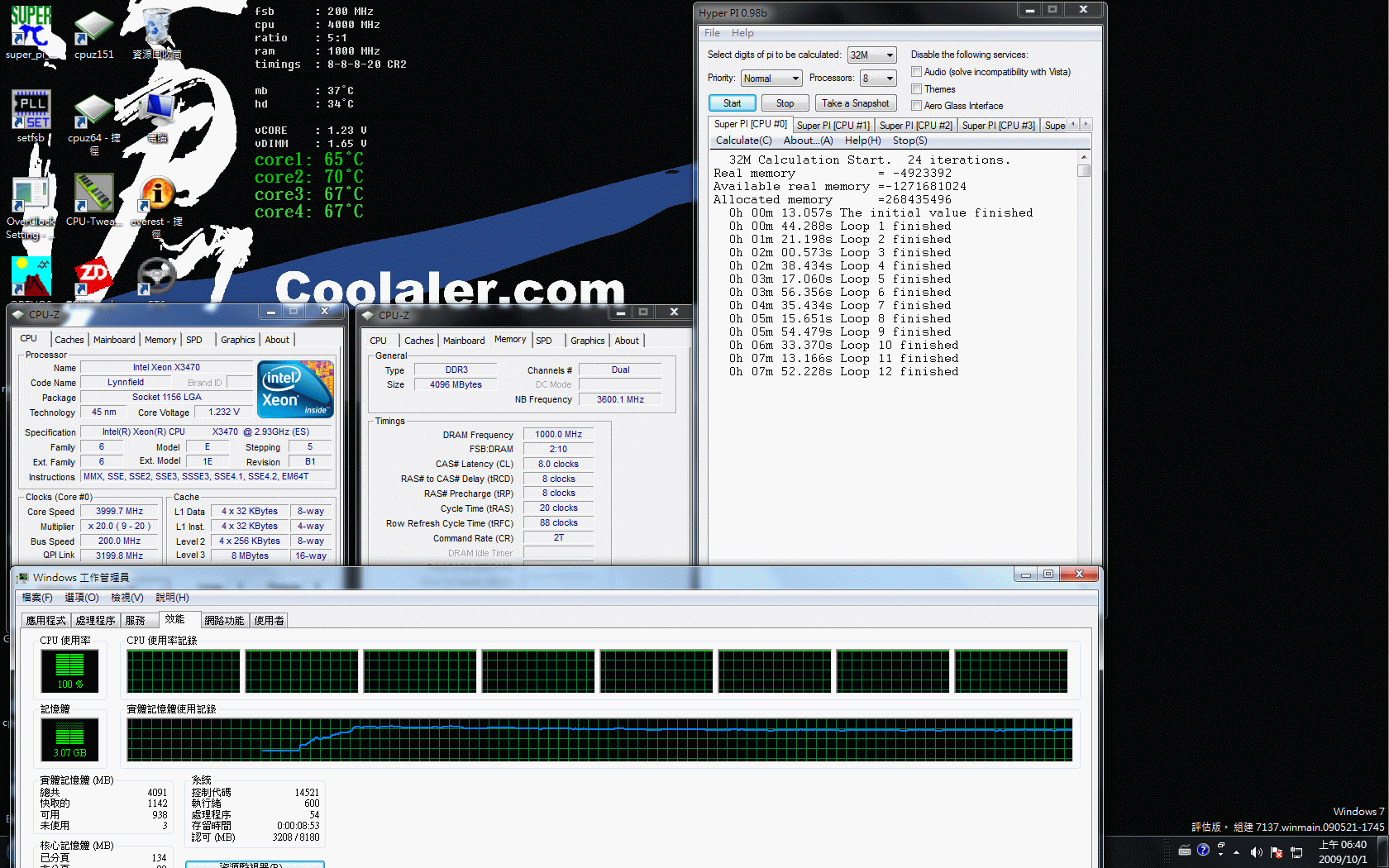The width and height of the screenshot is (1389, 868).
Task: Open the CPU-Tweaker RAM stick icon
Action: [93, 193]
